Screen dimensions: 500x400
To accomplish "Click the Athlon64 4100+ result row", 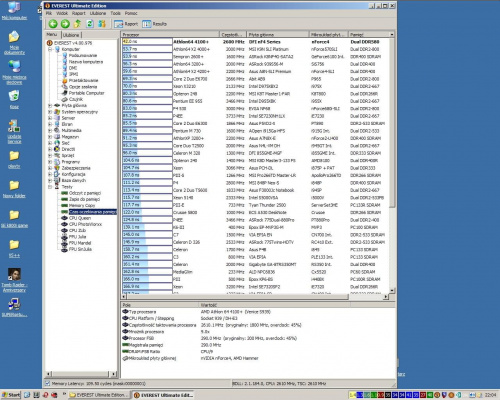I will tap(255, 42).
